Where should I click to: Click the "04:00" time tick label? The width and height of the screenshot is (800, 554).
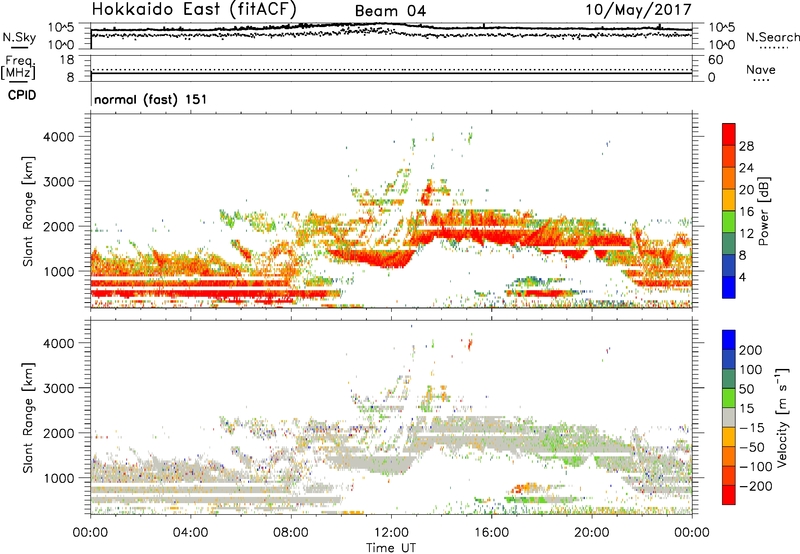(190, 533)
